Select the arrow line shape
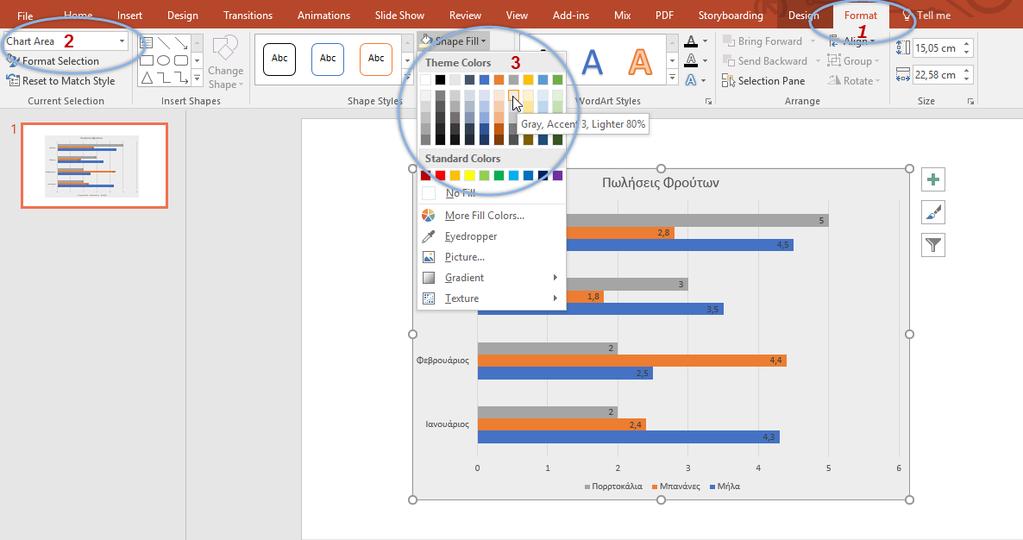This screenshot has width=1023, height=540. [x=181, y=43]
